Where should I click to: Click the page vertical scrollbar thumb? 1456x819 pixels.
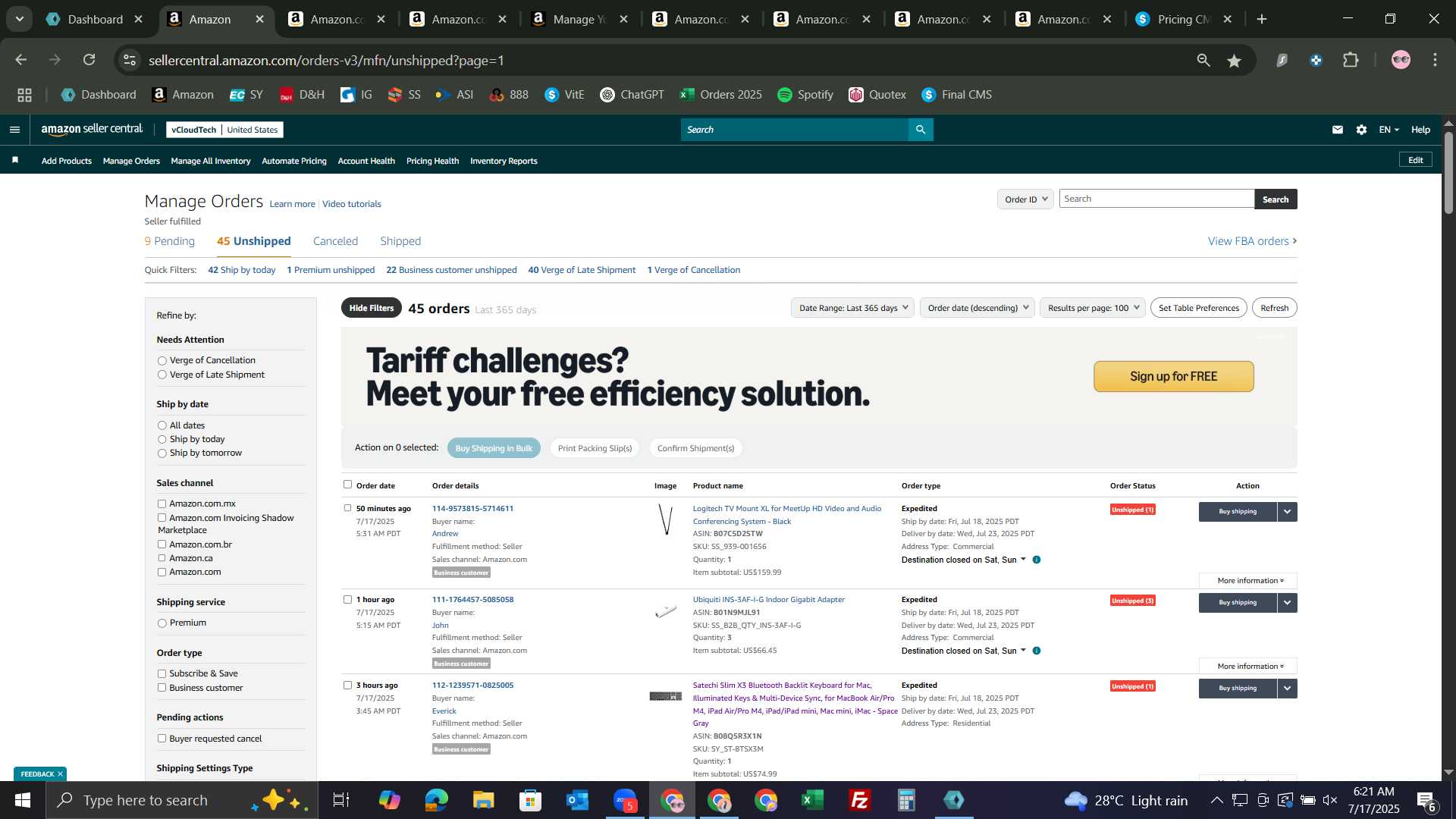click(x=1448, y=171)
